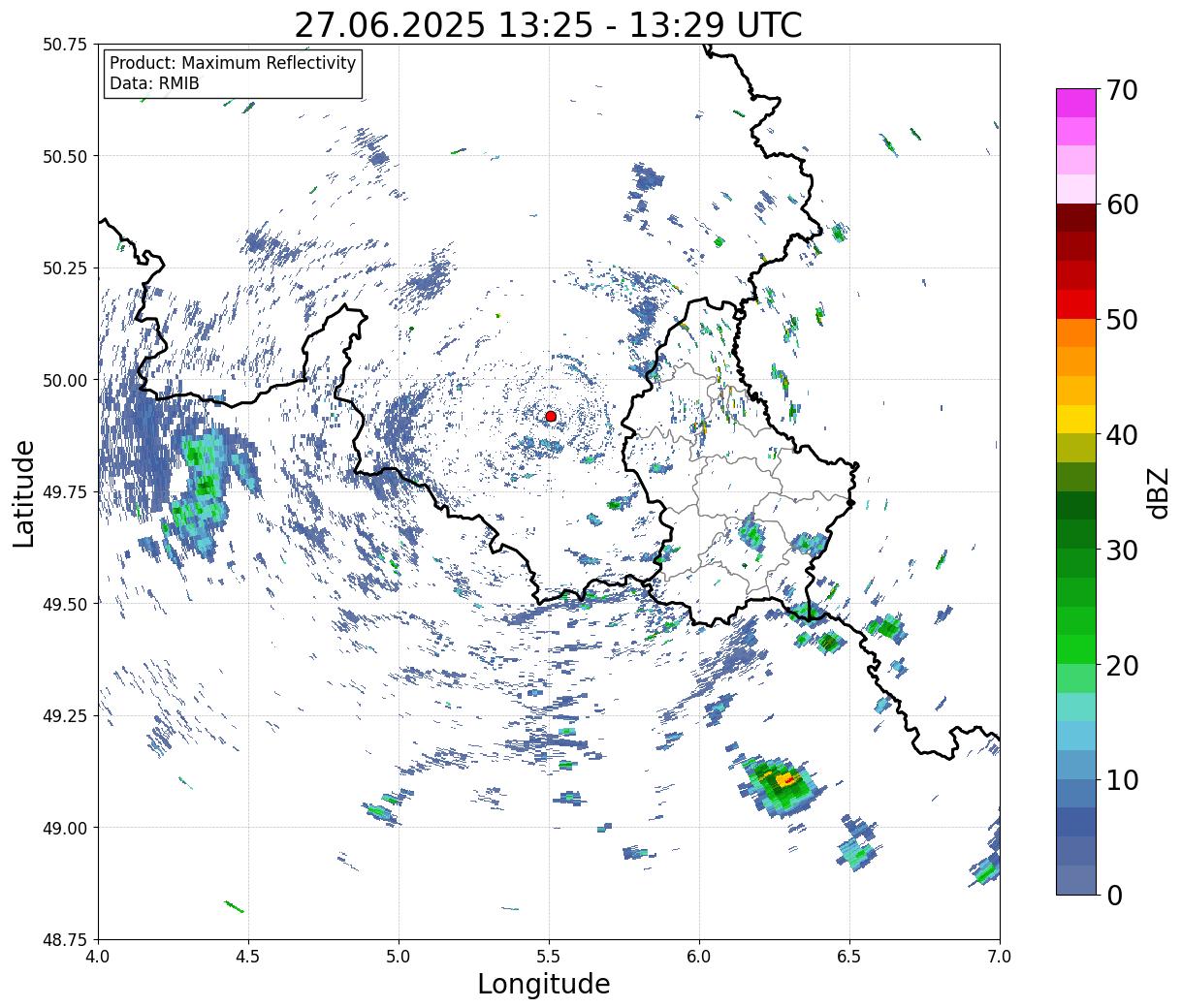
Task: Click the latitude tick label 48.75
Action: 65,939
